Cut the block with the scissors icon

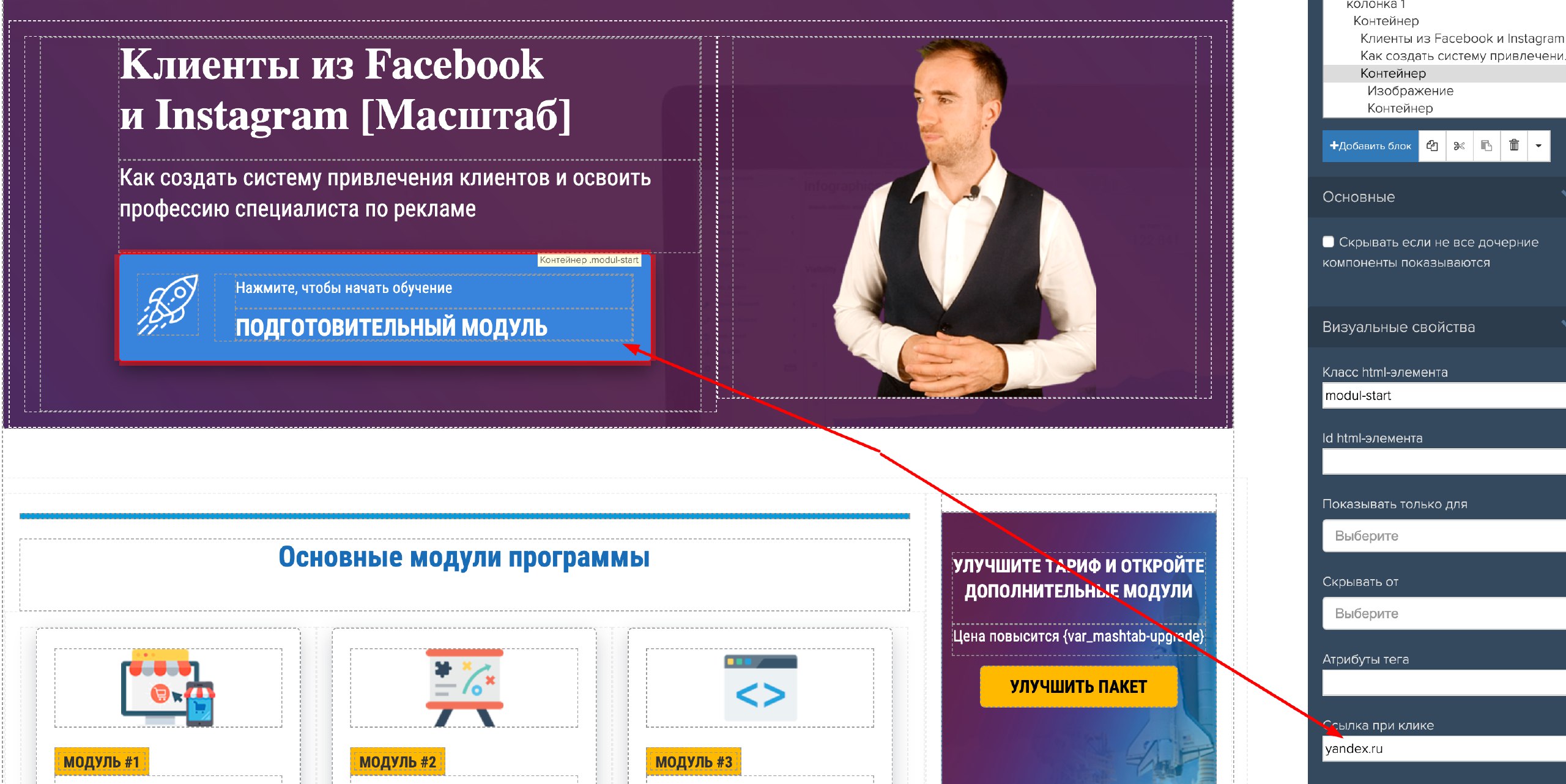[1460, 146]
